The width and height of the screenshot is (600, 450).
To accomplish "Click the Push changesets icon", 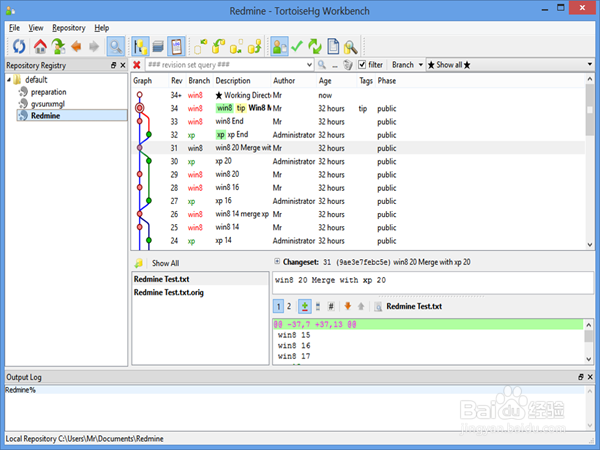I will (x=255, y=47).
